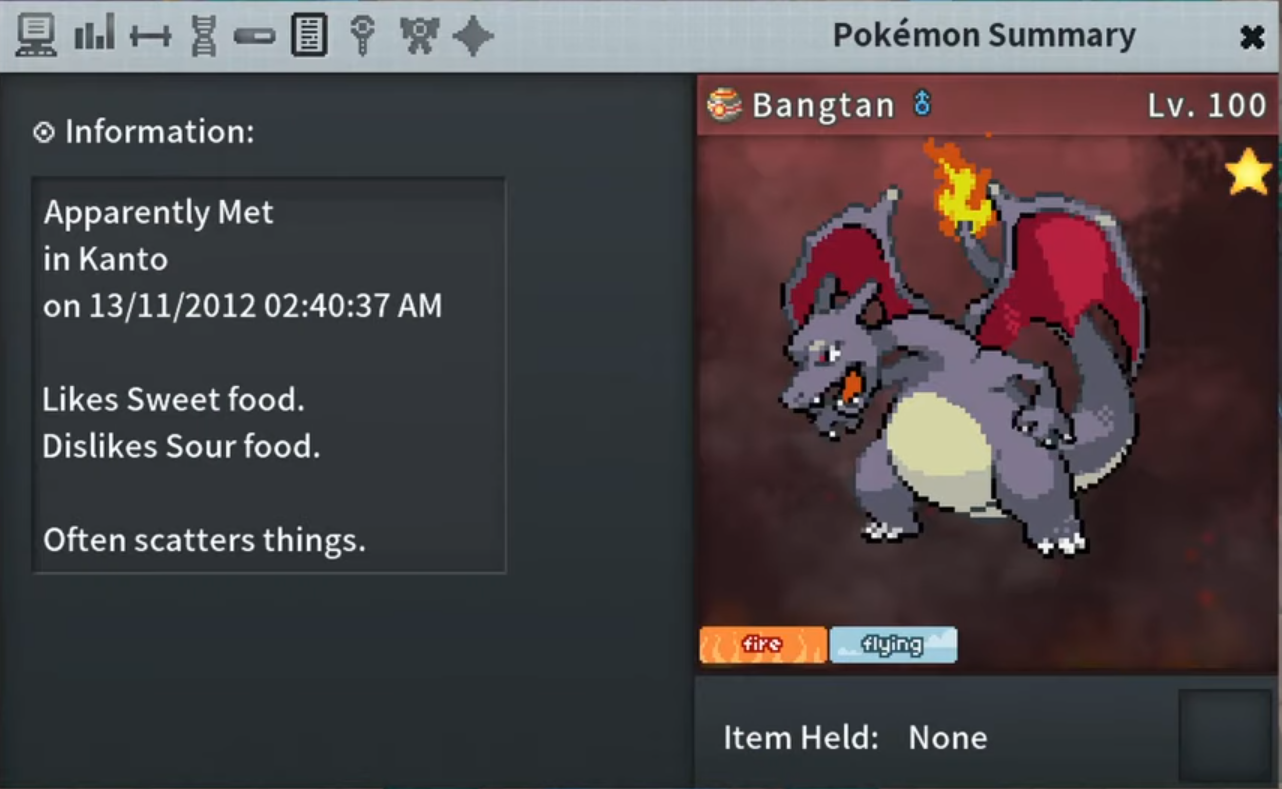Select the four-point sparkle icon
Screen dimensions: 1282x789
coord(473,36)
